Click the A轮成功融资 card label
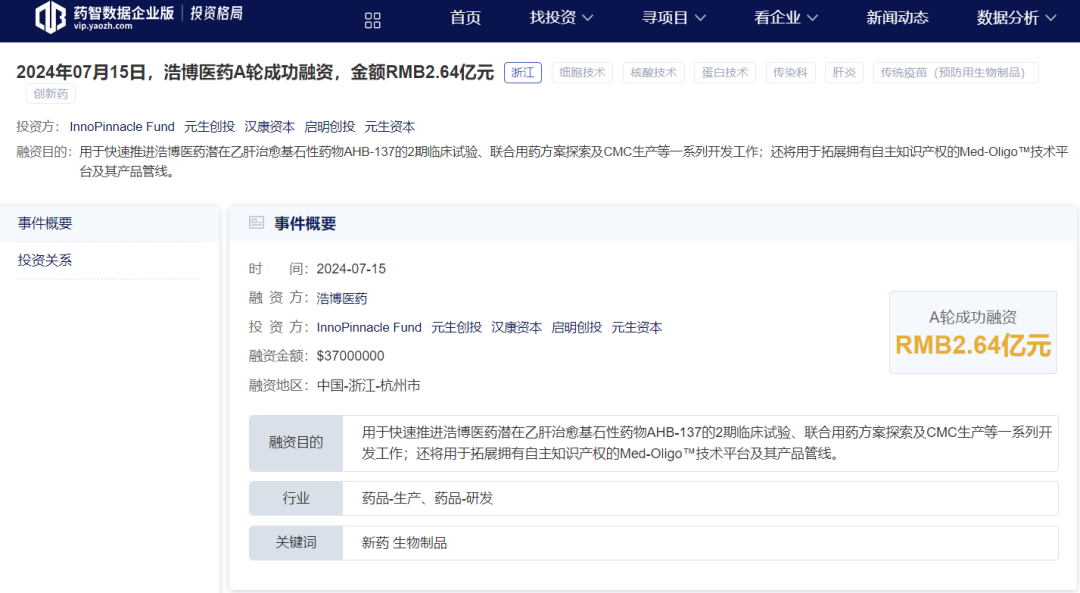Viewport: 1080px width, 593px height. click(973, 317)
